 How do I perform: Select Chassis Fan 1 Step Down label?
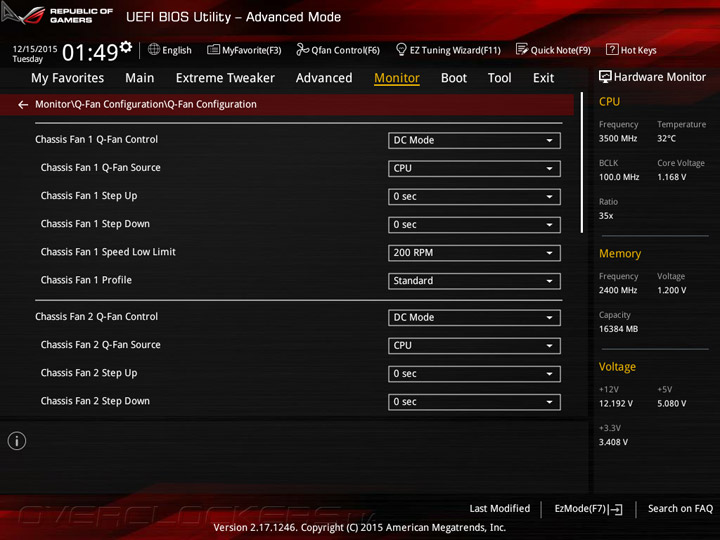95,224
